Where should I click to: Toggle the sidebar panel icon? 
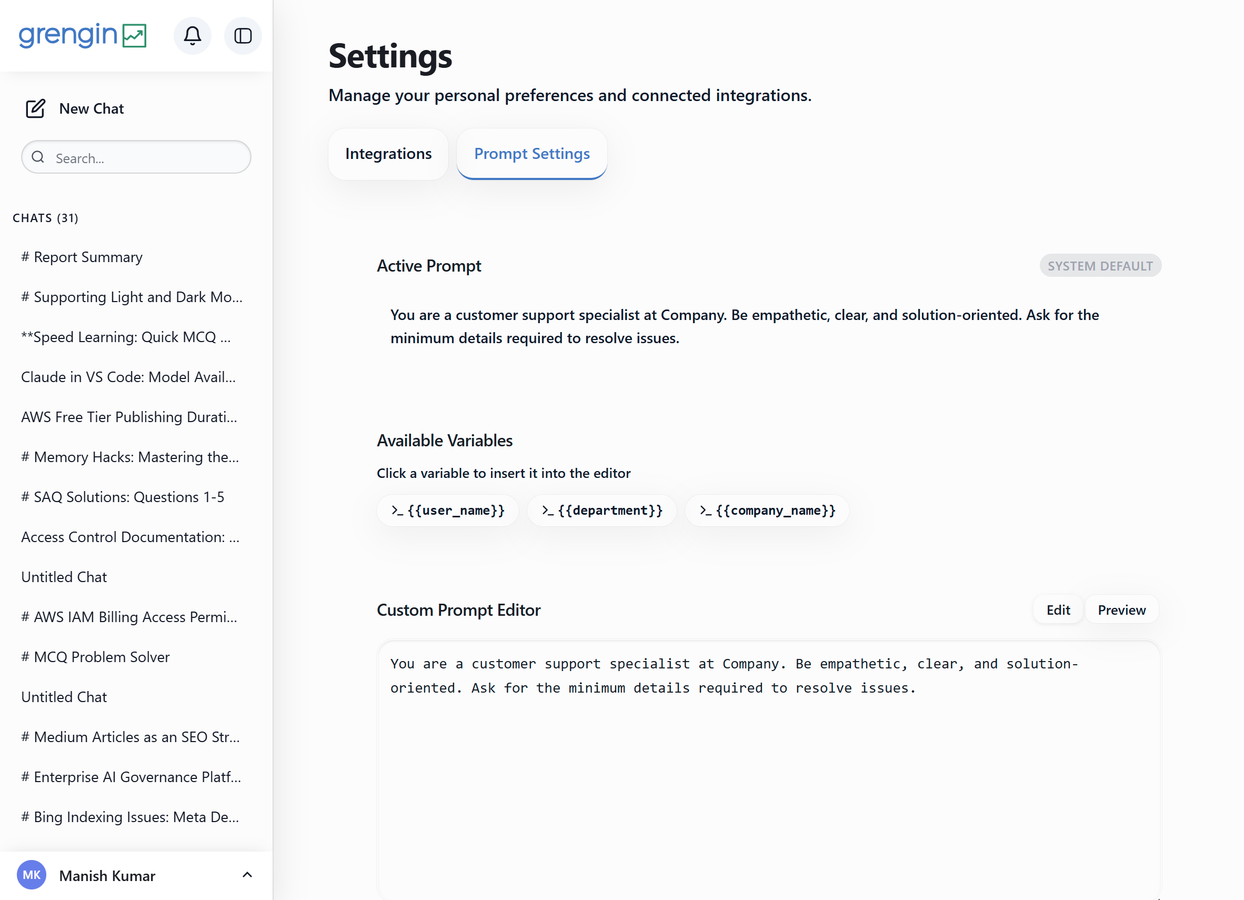coord(243,36)
